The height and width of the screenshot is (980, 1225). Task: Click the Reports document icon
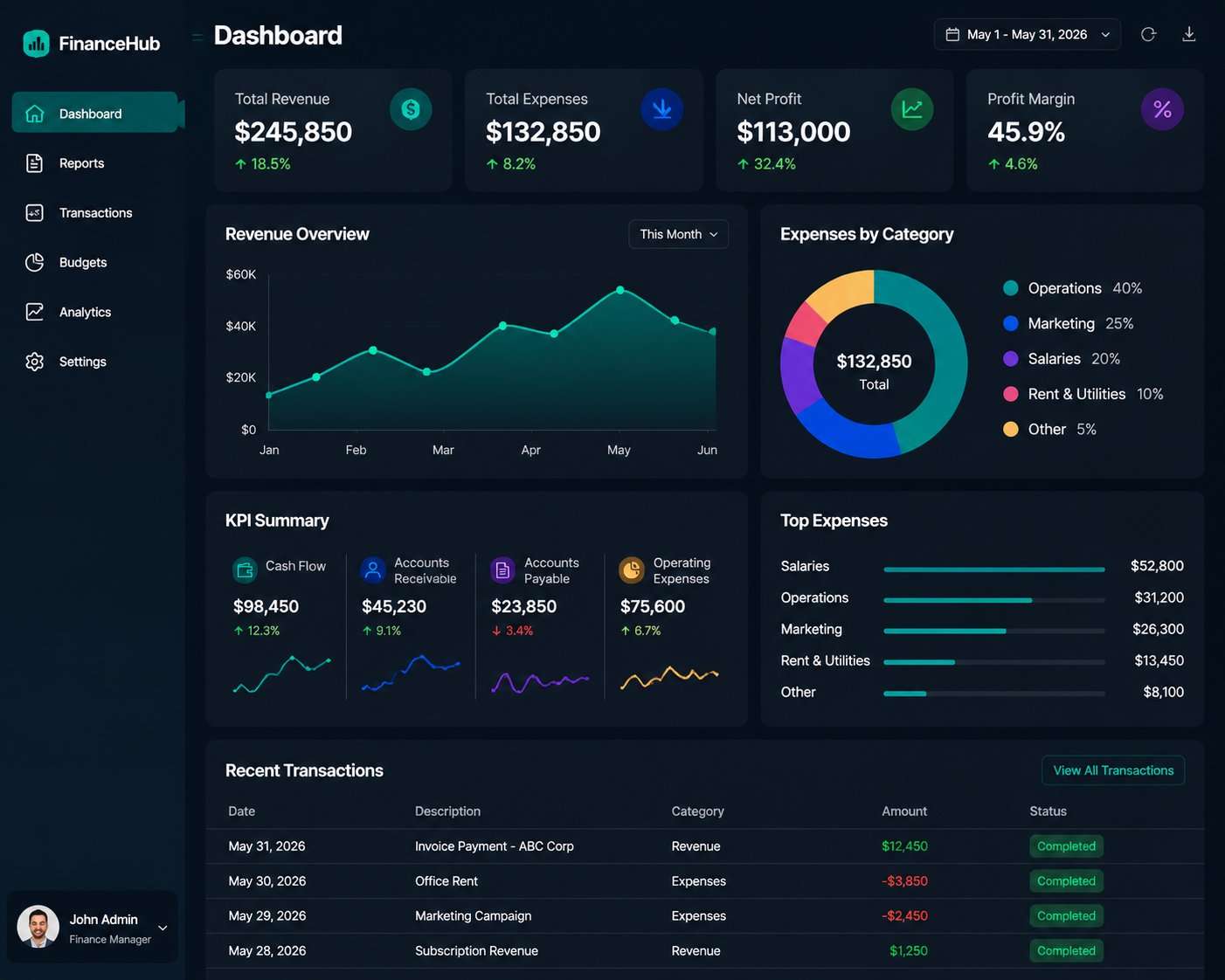coord(35,163)
